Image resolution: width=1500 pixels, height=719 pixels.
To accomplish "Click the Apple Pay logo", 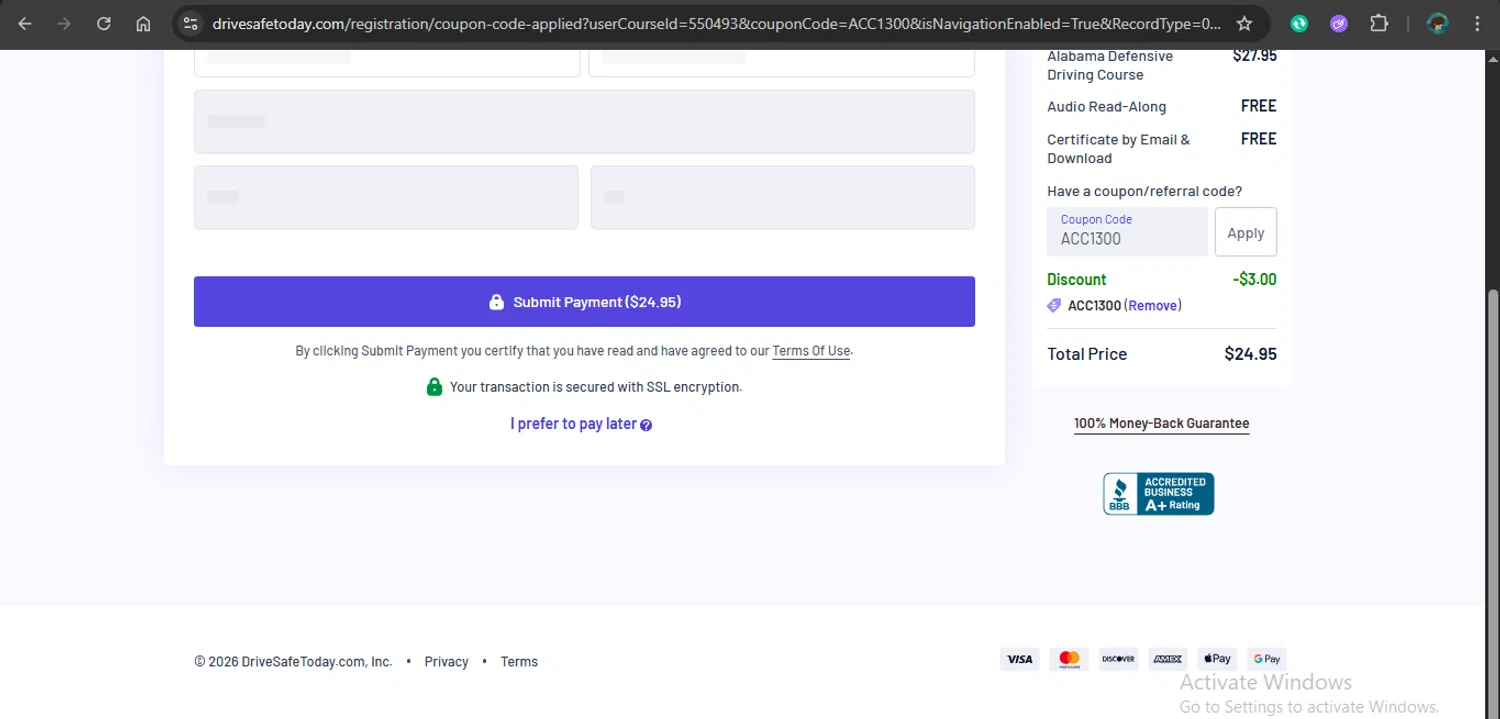I will tap(1217, 659).
